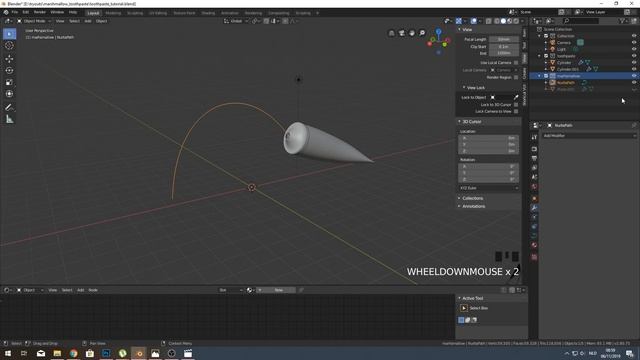This screenshot has height=360, width=640.
Task: Collapse the View panel in sidebar
Action: point(460,29)
